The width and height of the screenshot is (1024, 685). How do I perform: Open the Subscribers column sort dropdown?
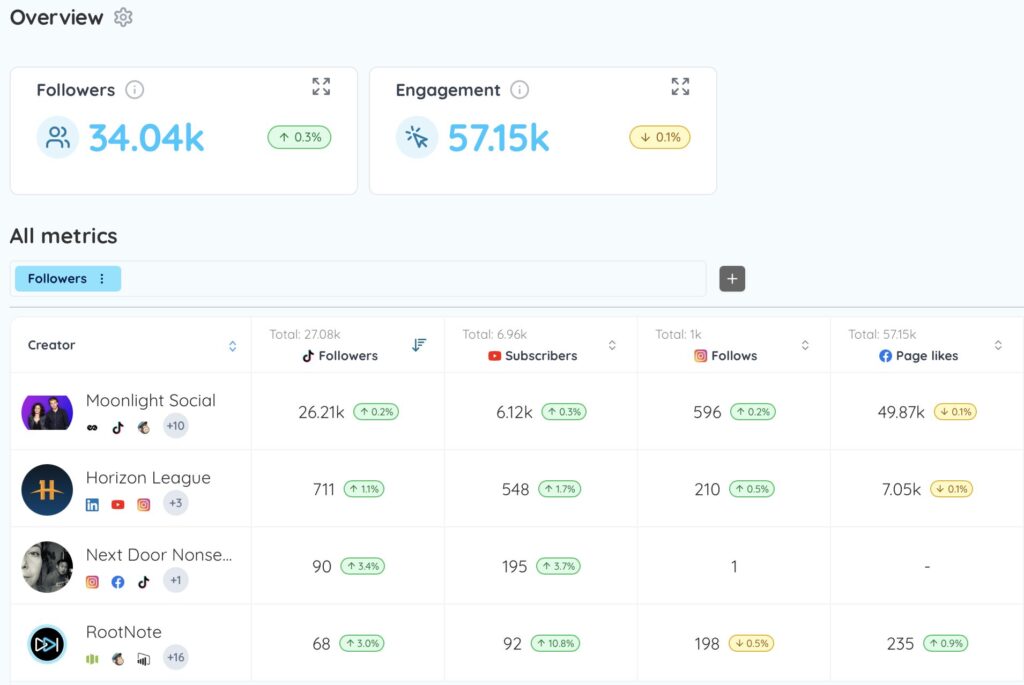(x=611, y=344)
